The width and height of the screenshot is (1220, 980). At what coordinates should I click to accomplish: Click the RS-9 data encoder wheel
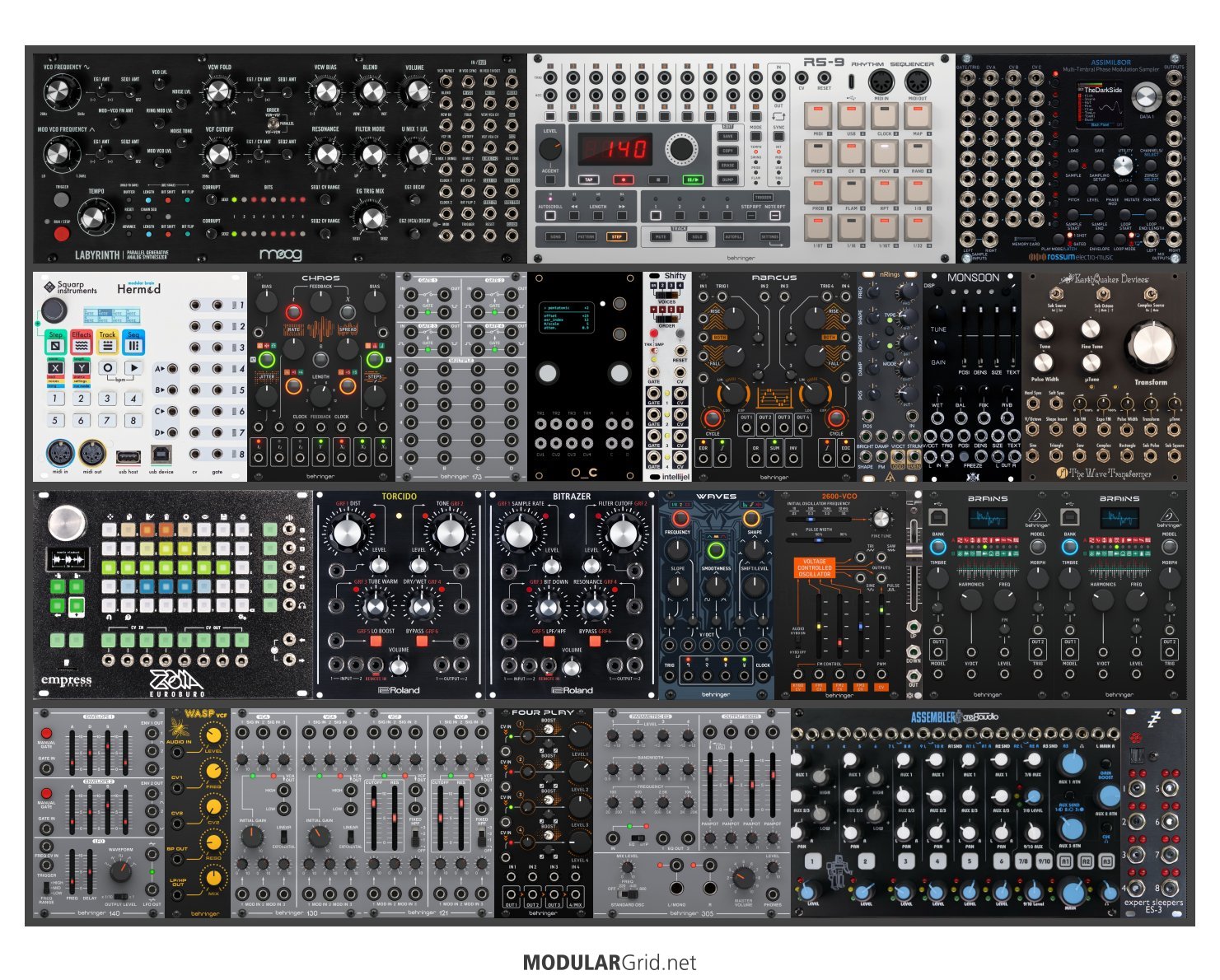coord(680,149)
